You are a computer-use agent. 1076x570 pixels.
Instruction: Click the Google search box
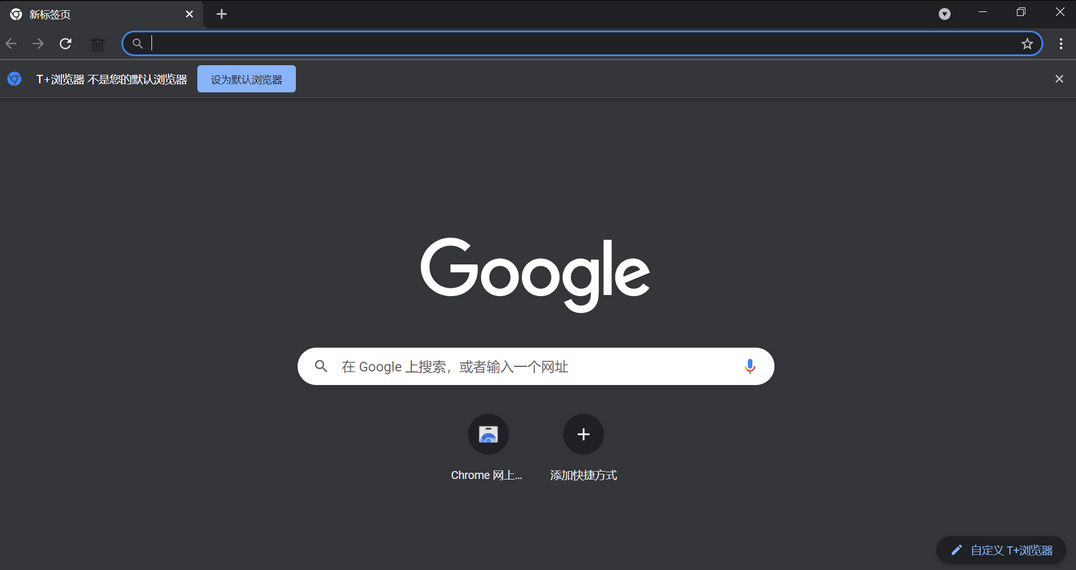(536, 366)
